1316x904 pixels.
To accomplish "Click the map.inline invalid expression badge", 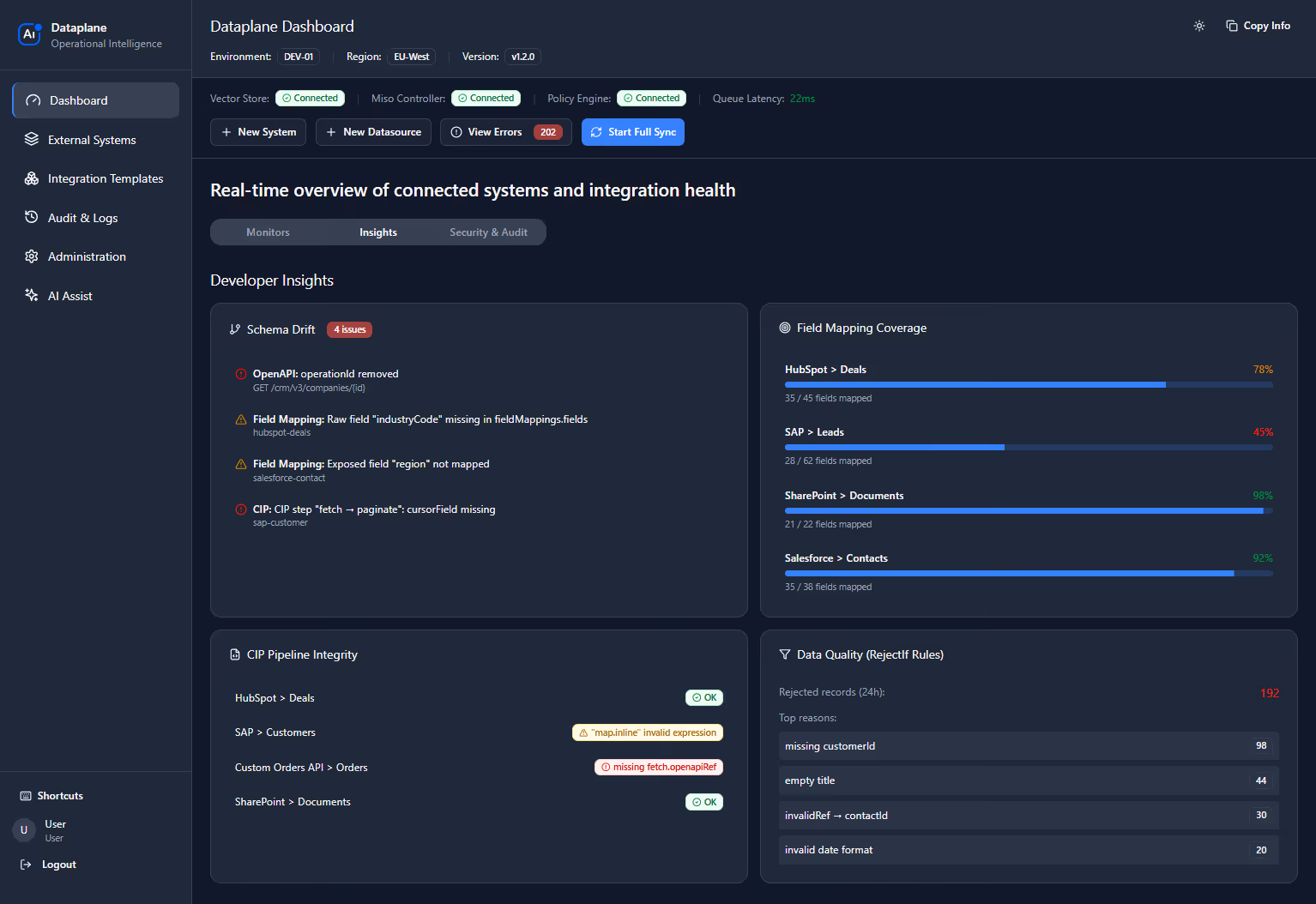I will [x=648, y=732].
